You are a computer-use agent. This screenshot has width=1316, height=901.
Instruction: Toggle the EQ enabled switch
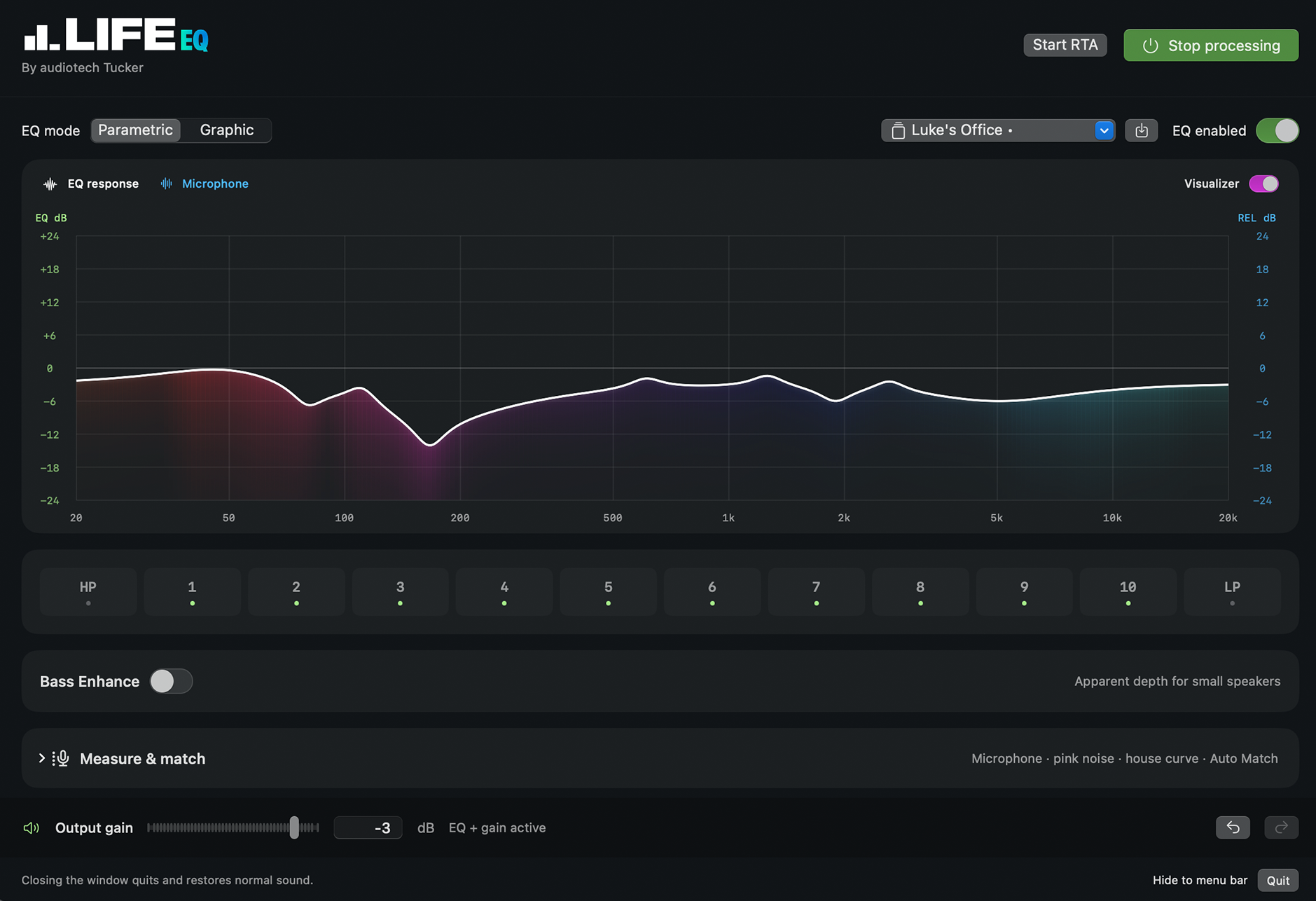pyautogui.click(x=1277, y=130)
